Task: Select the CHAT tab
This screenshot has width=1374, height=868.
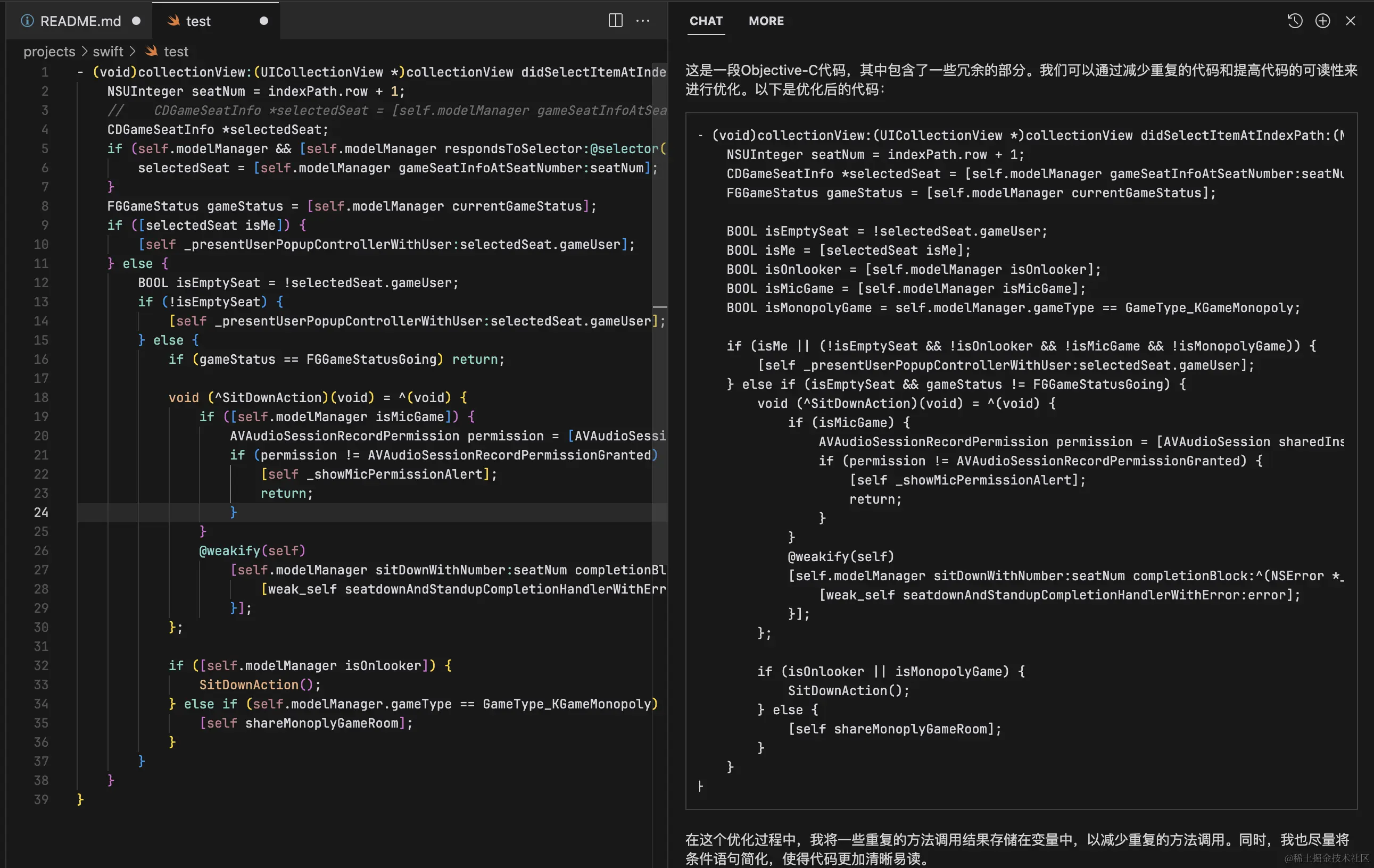Action: [706, 21]
